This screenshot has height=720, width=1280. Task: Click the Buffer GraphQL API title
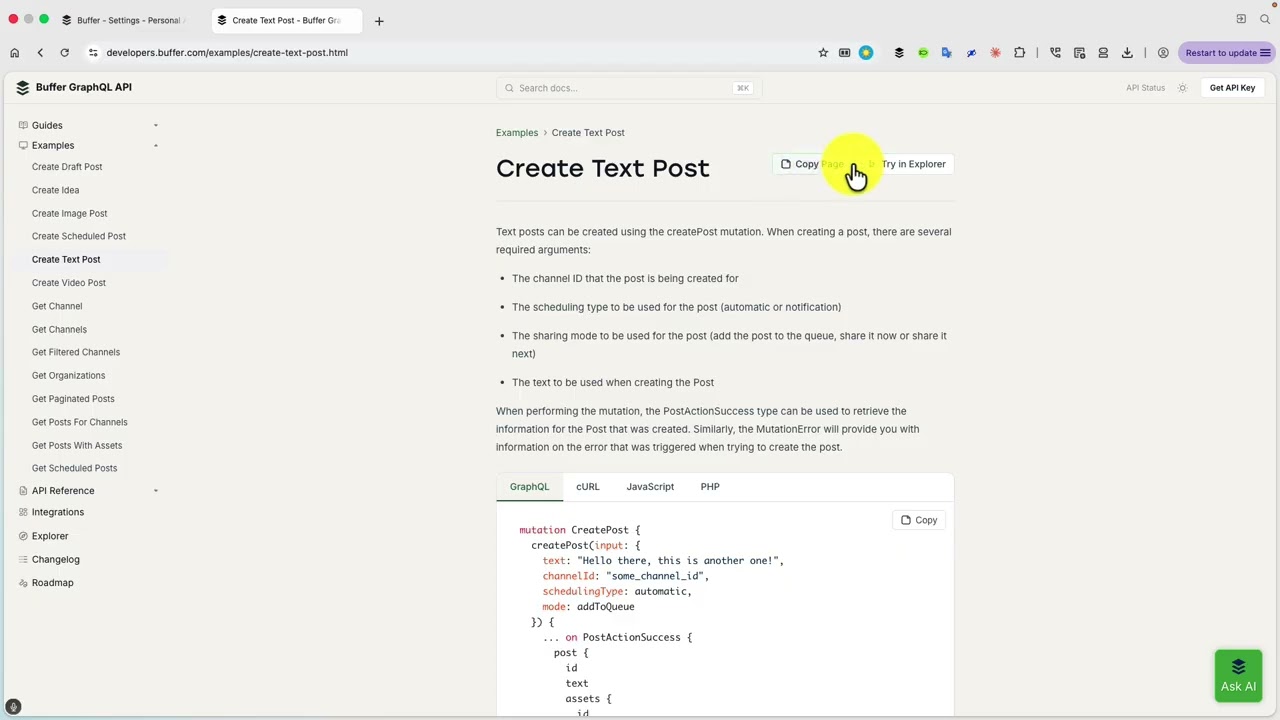pos(84,88)
